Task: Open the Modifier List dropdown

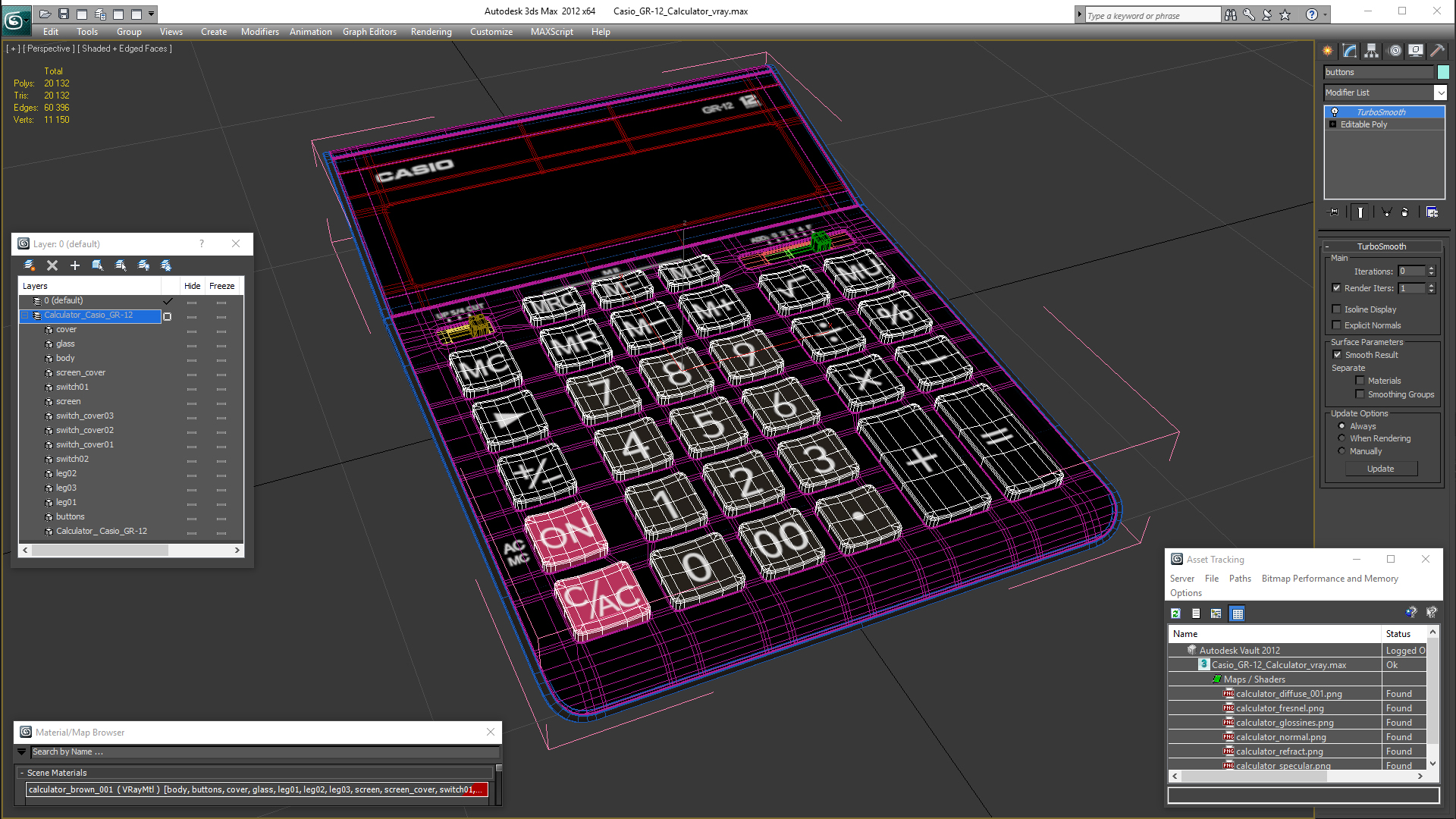Action: click(1441, 93)
